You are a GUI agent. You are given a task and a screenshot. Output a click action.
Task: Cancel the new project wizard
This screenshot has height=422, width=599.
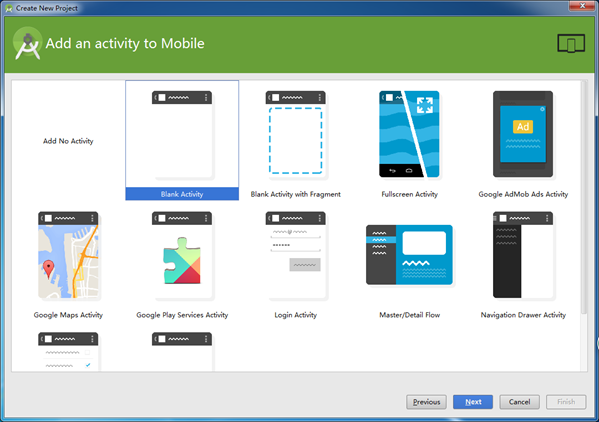point(520,402)
